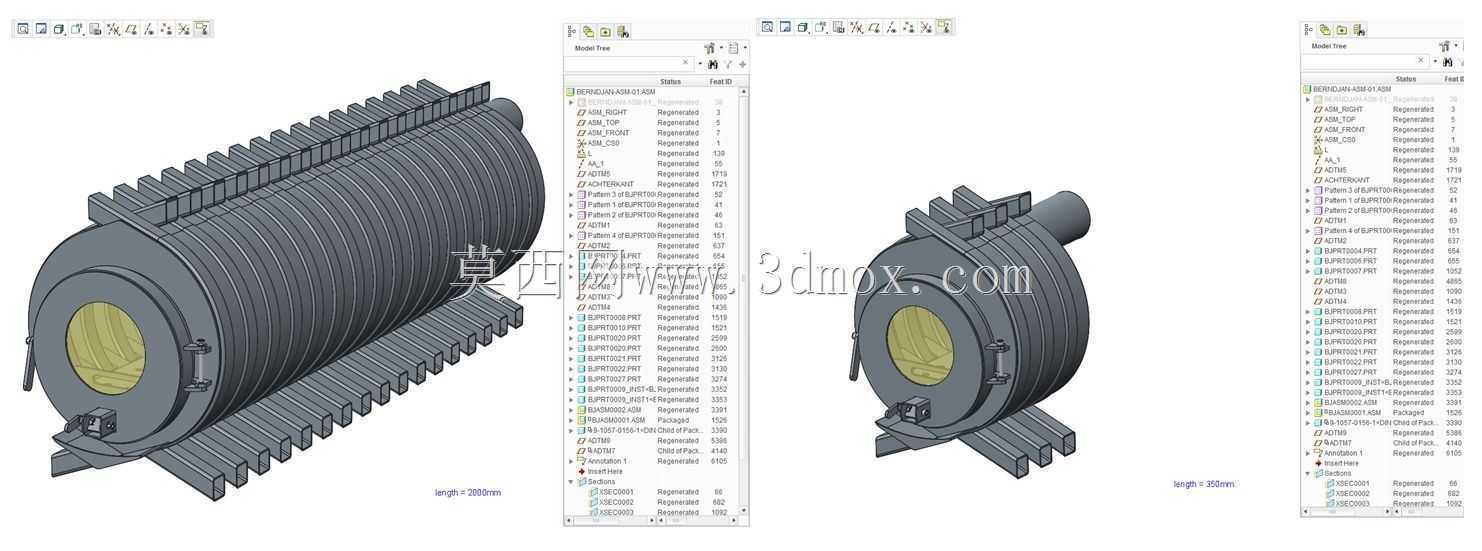Screen dimensions: 1482x551
Task: Toggle point display in 350mm view toolbar
Action: tap(909, 27)
